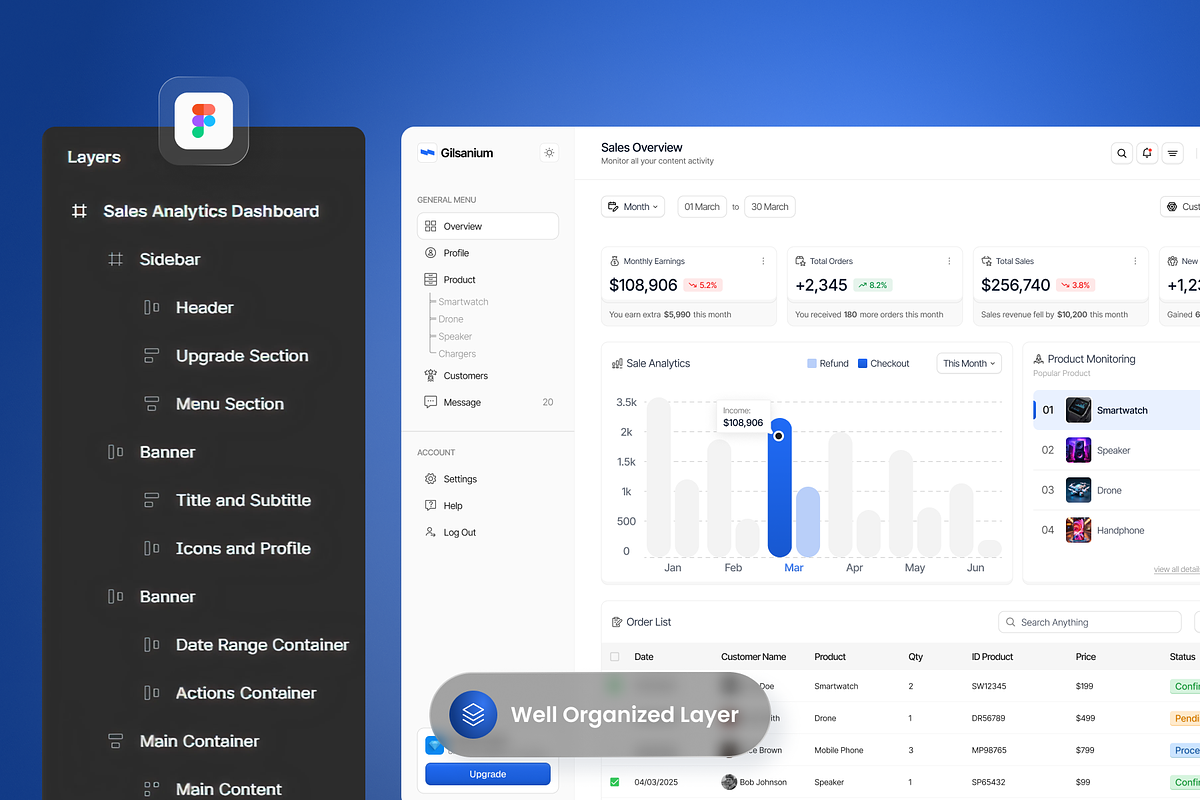
Task: Click the 01 March start date button
Action: click(702, 207)
